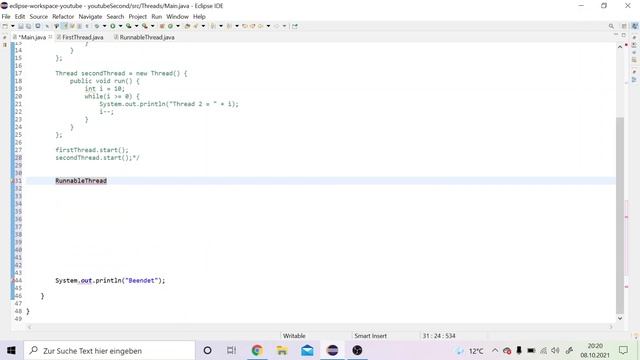
Task: Expand the Debug configurations dropdown arrow
Action: tap(104, 26)
